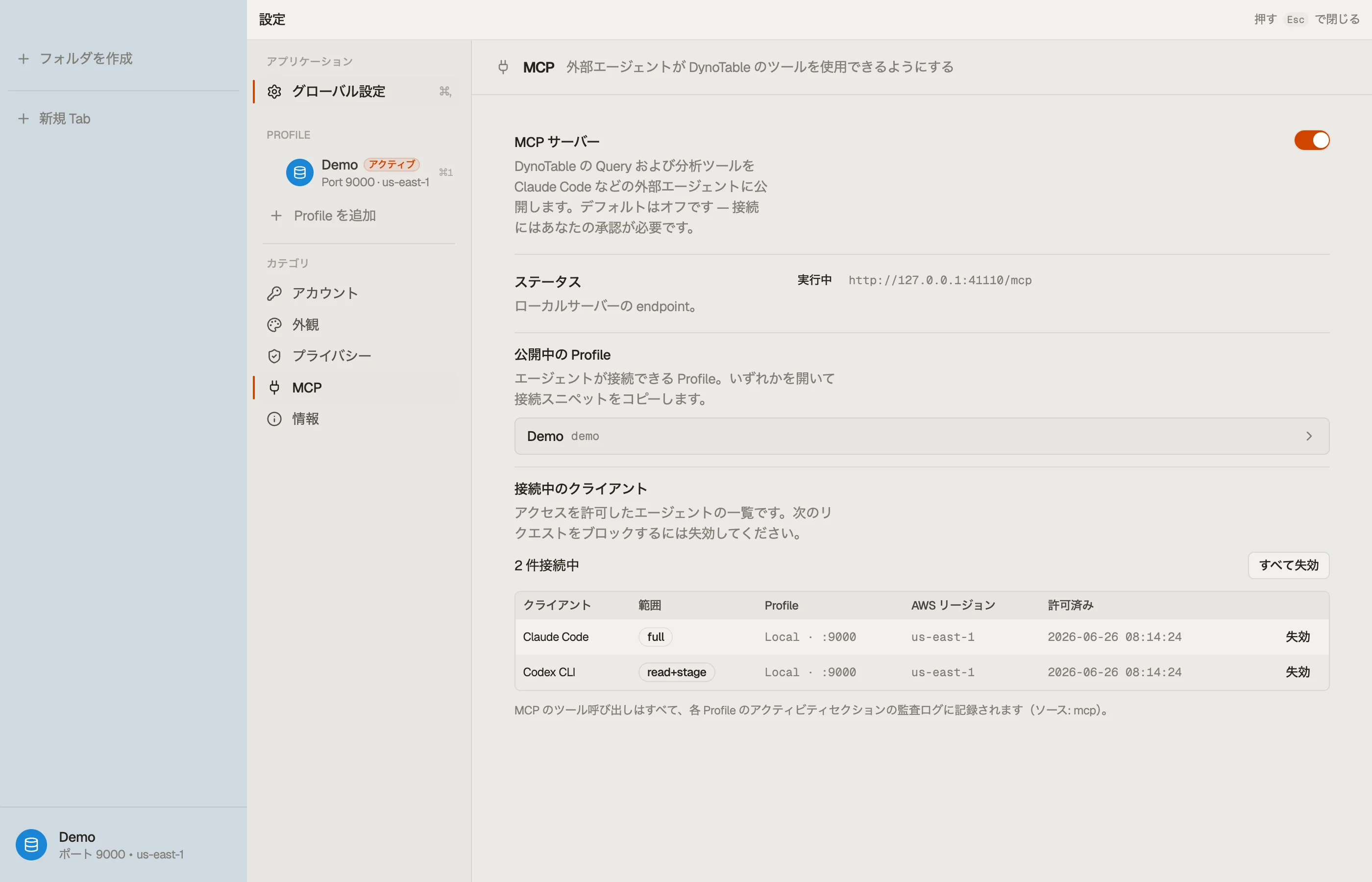Click the plug icon in the MCP page header
Image resolution: width=1372 pixels, height=882 pixels.
click(503, 67)
